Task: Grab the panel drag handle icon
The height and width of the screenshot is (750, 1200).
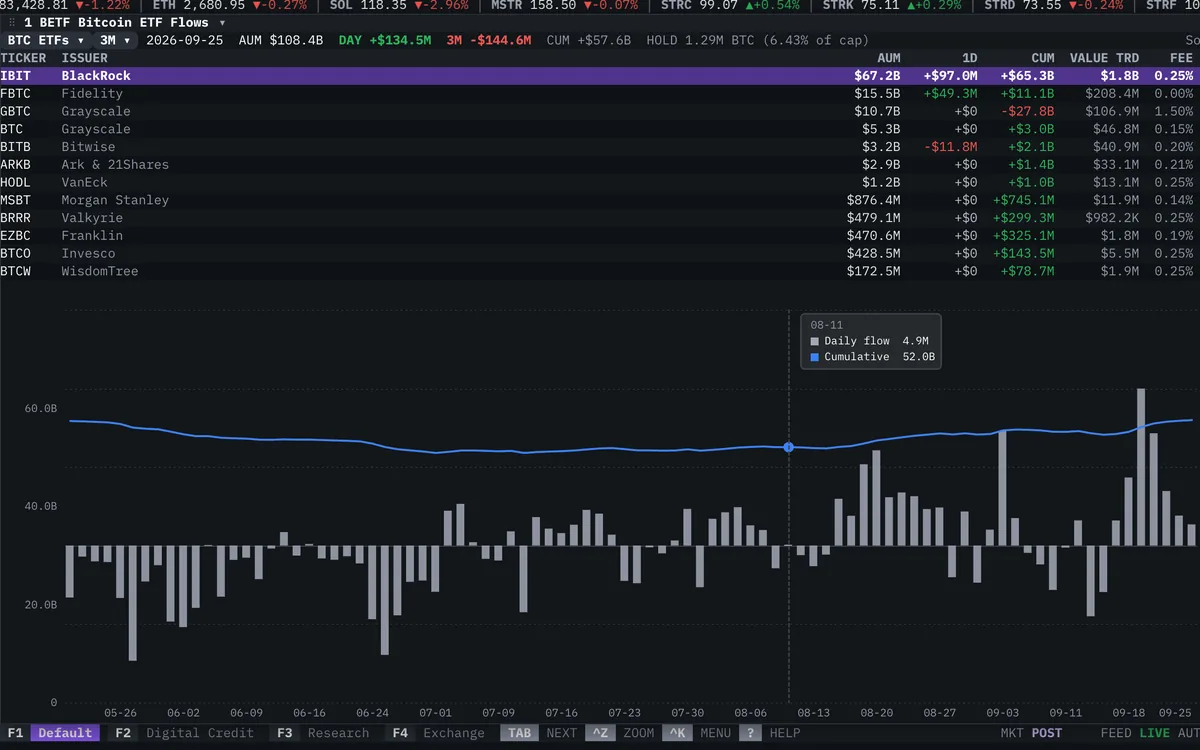Action: (12, 22)
